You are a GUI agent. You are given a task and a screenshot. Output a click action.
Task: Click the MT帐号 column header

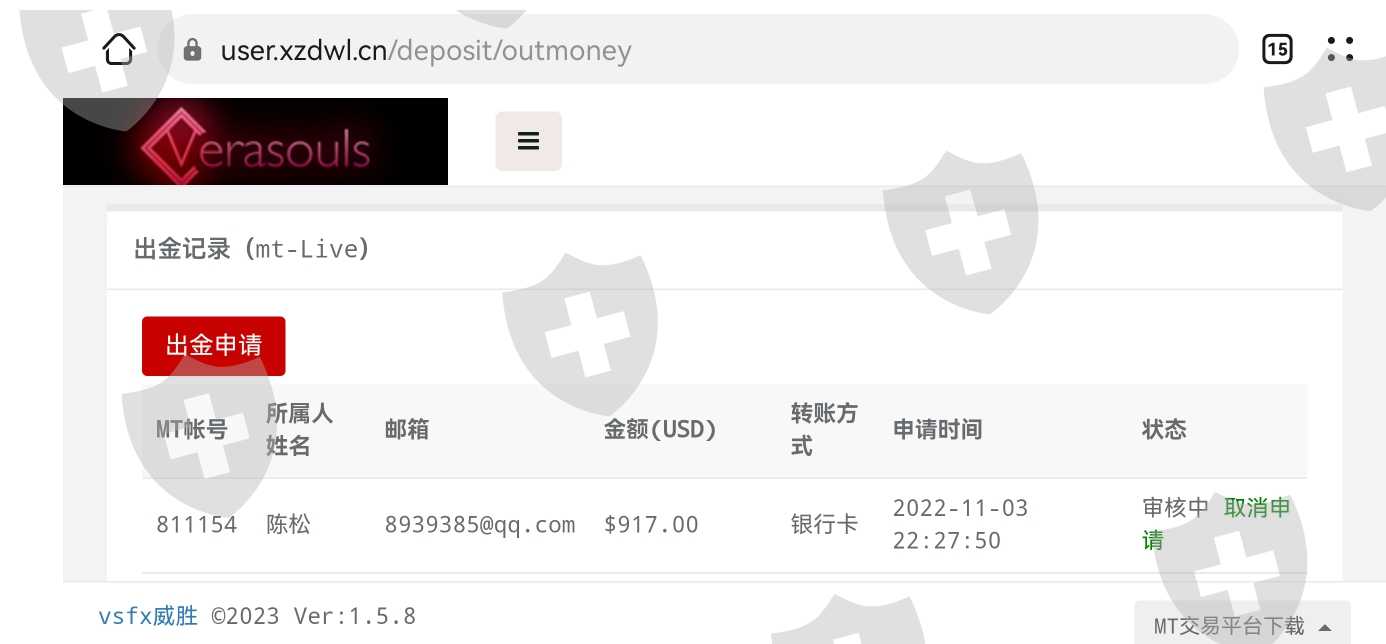tap(192, 430)
